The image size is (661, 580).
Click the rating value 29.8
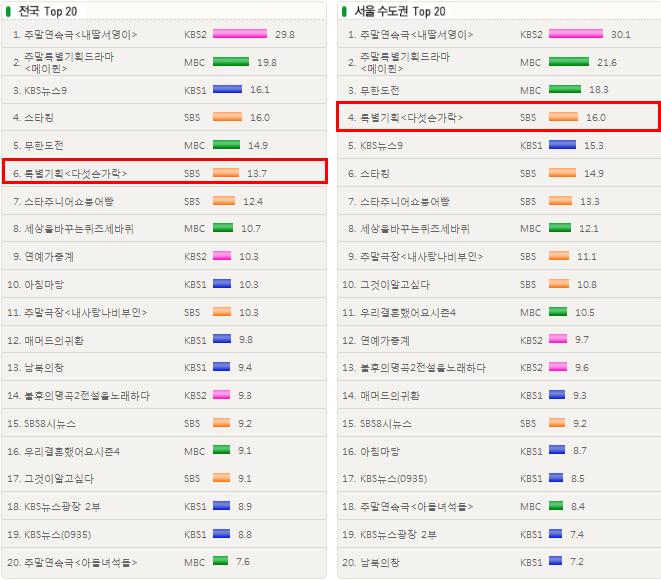285,35
